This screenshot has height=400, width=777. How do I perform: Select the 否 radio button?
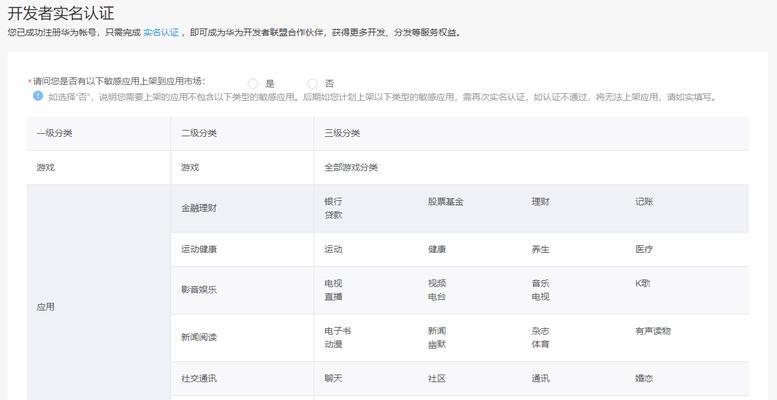[312, 84]
